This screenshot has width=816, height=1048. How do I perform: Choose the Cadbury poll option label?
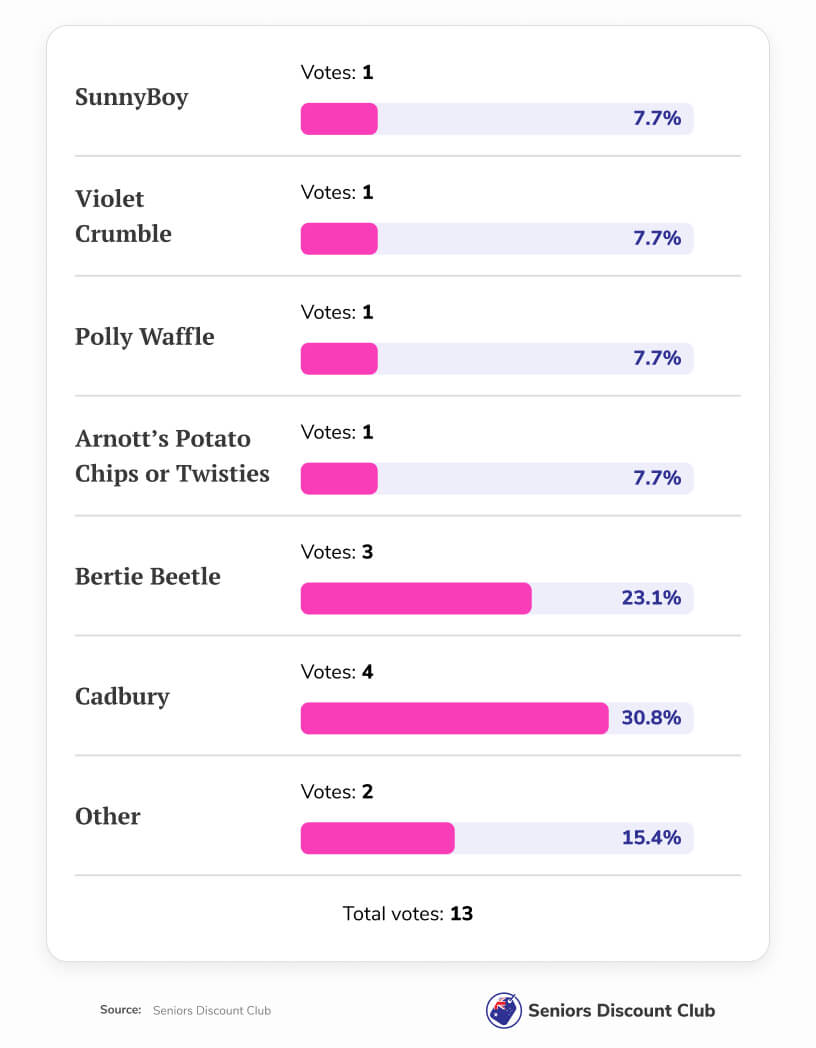[122, 696]
